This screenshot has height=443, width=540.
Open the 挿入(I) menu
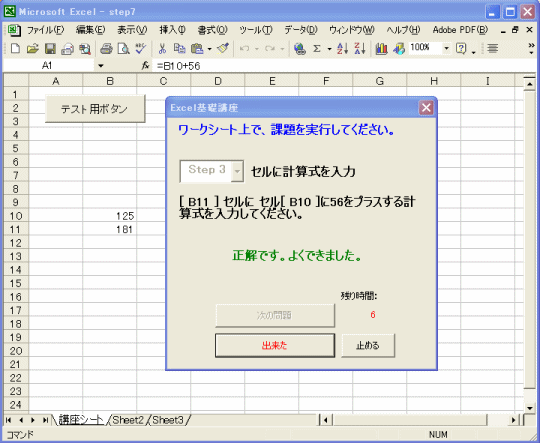172,30
